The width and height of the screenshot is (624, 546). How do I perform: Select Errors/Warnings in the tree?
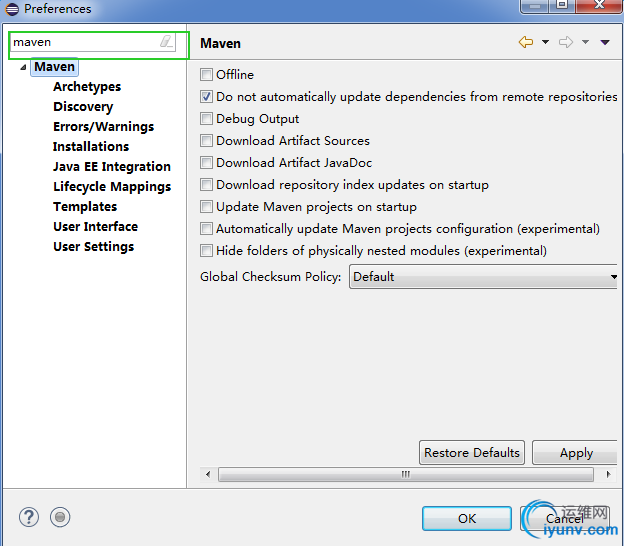103,127
